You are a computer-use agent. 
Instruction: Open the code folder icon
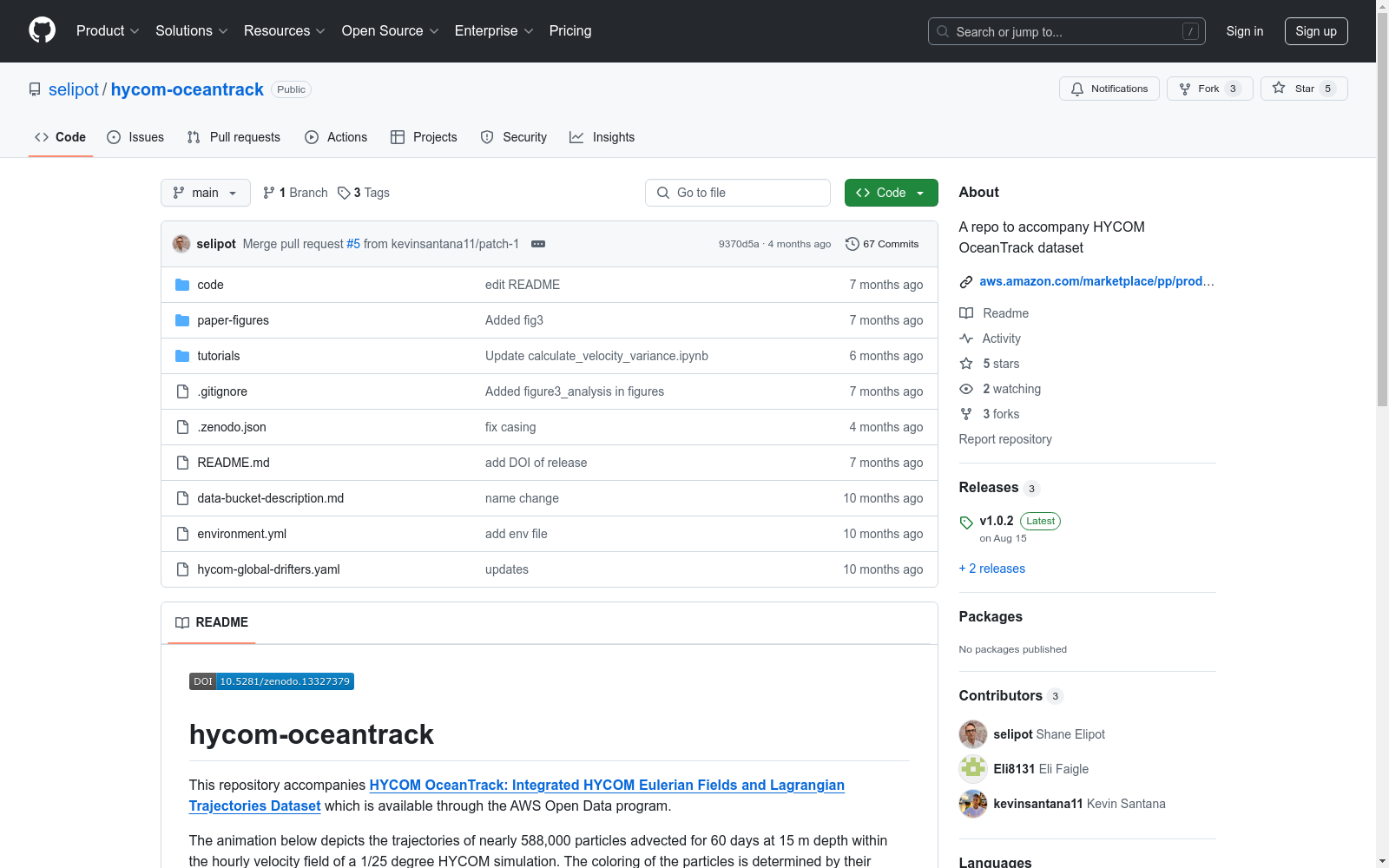182,285
